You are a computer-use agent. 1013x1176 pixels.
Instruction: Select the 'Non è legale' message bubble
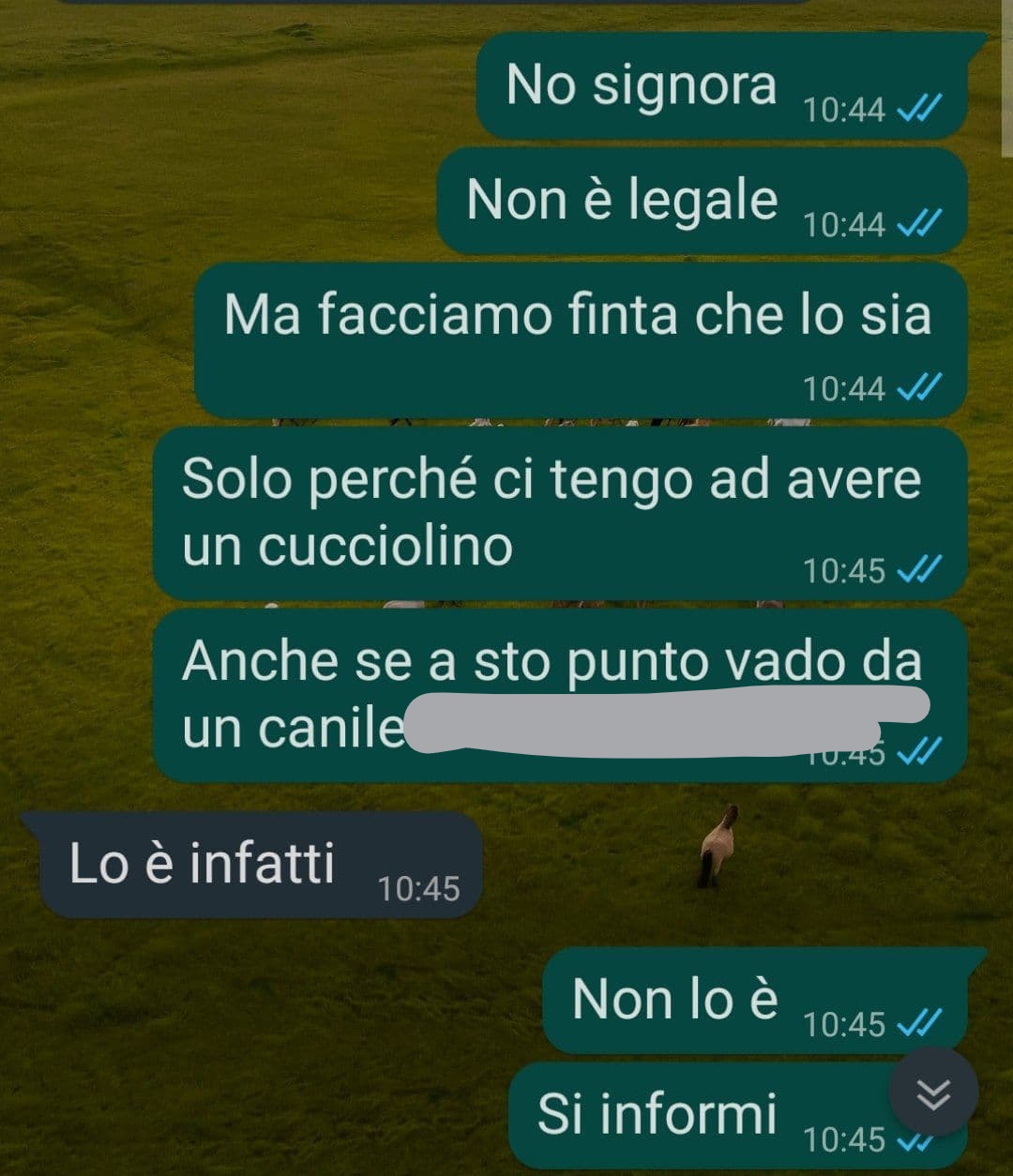click(702, 201)
